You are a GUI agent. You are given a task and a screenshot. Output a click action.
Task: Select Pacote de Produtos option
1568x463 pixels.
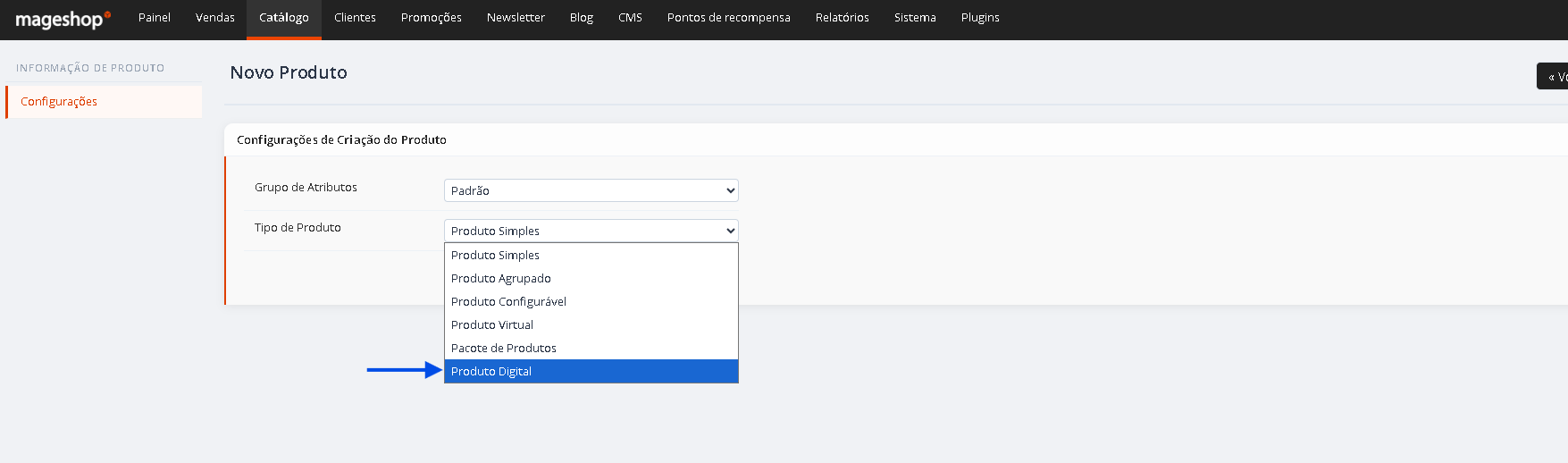coord(591,348)
